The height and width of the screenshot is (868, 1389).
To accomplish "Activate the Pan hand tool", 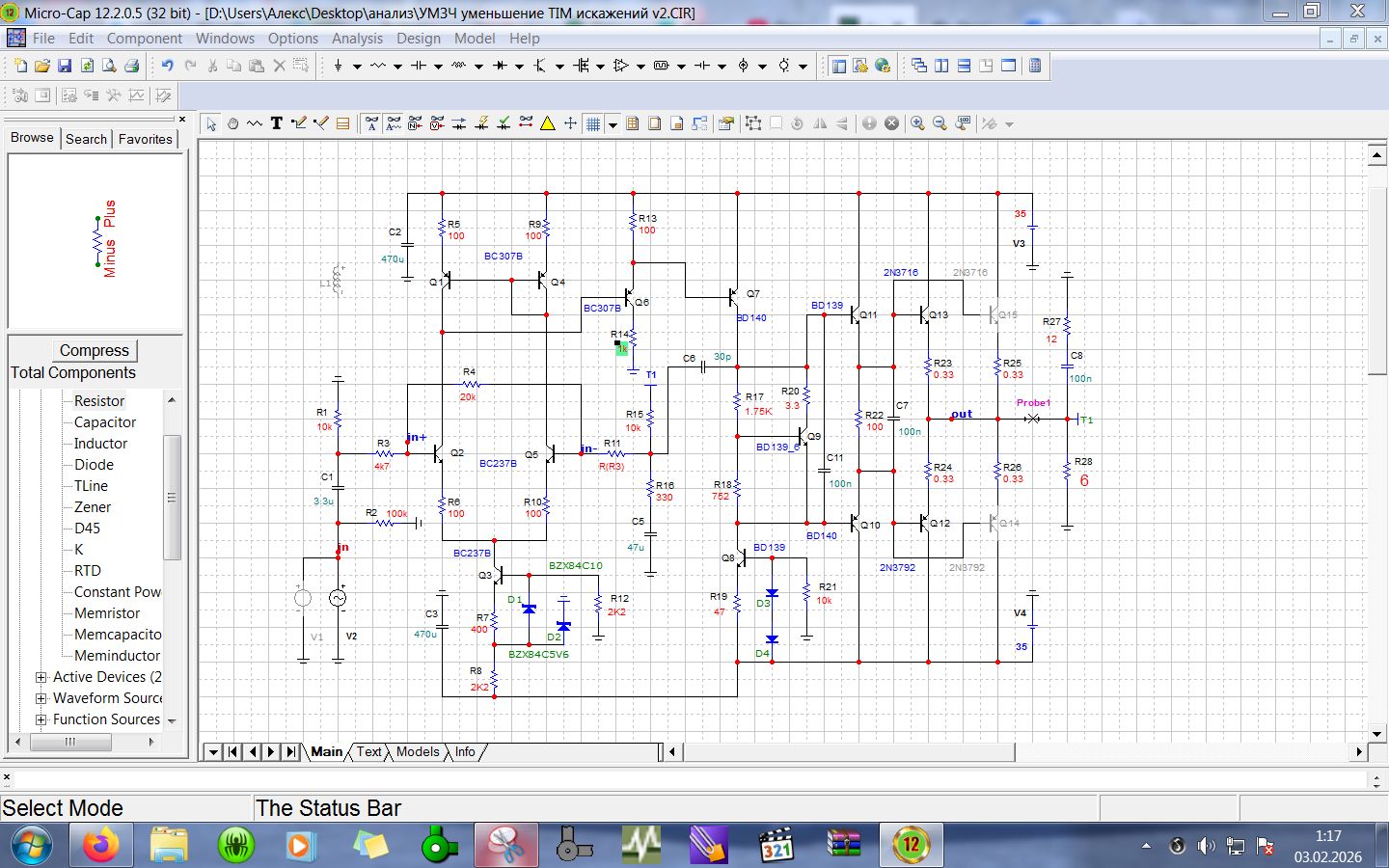I will pyautogui.click(x=232, y=123).
